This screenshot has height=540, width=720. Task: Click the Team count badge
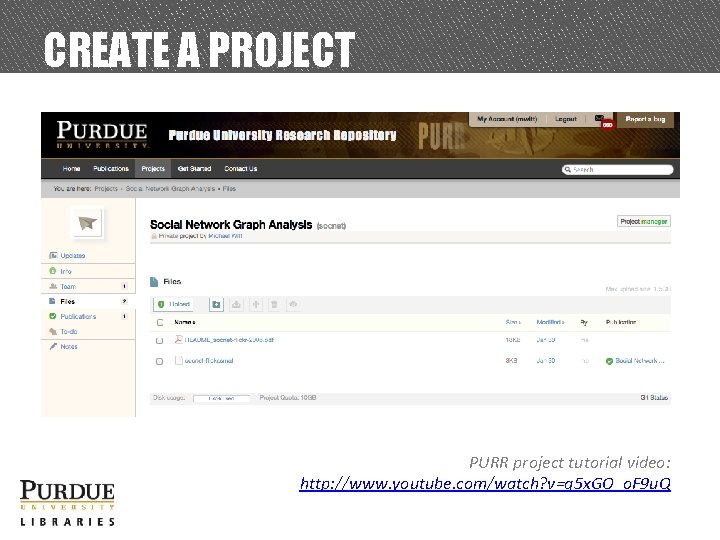point(124,286)
